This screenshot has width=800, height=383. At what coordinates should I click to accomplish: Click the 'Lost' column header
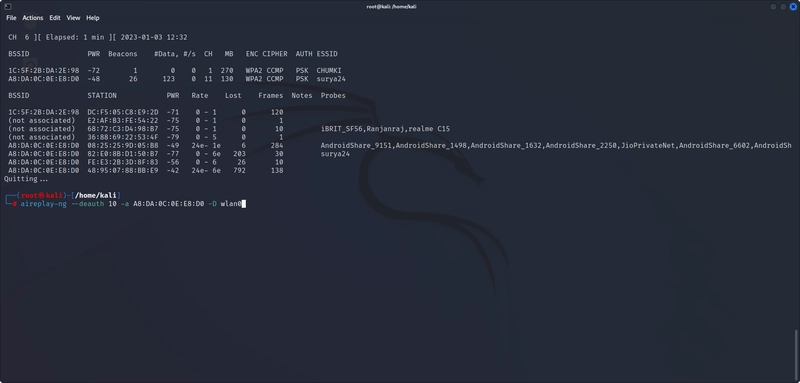click(x=233, y=95)
